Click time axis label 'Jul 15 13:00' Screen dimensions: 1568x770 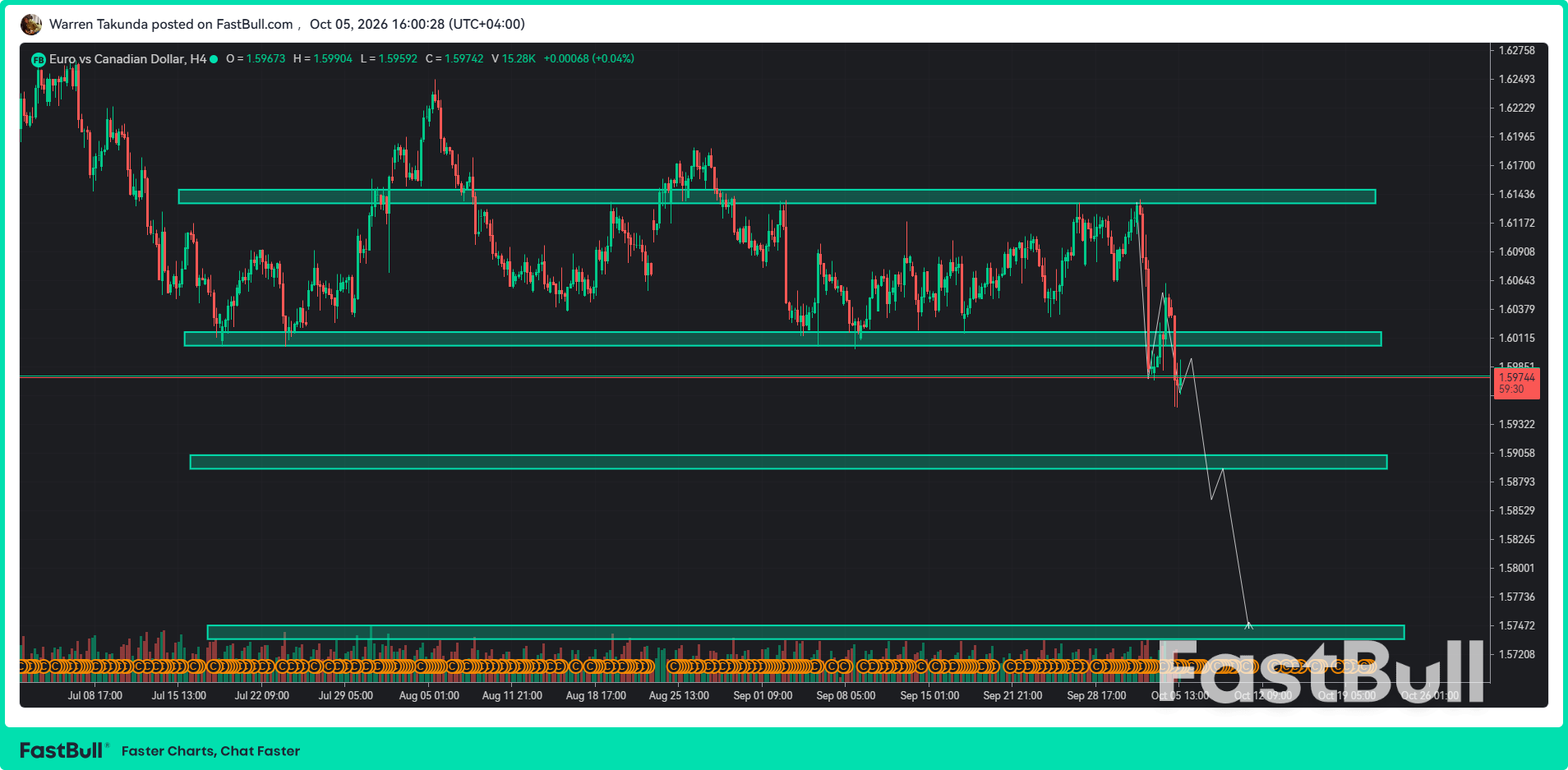point(179,696)
